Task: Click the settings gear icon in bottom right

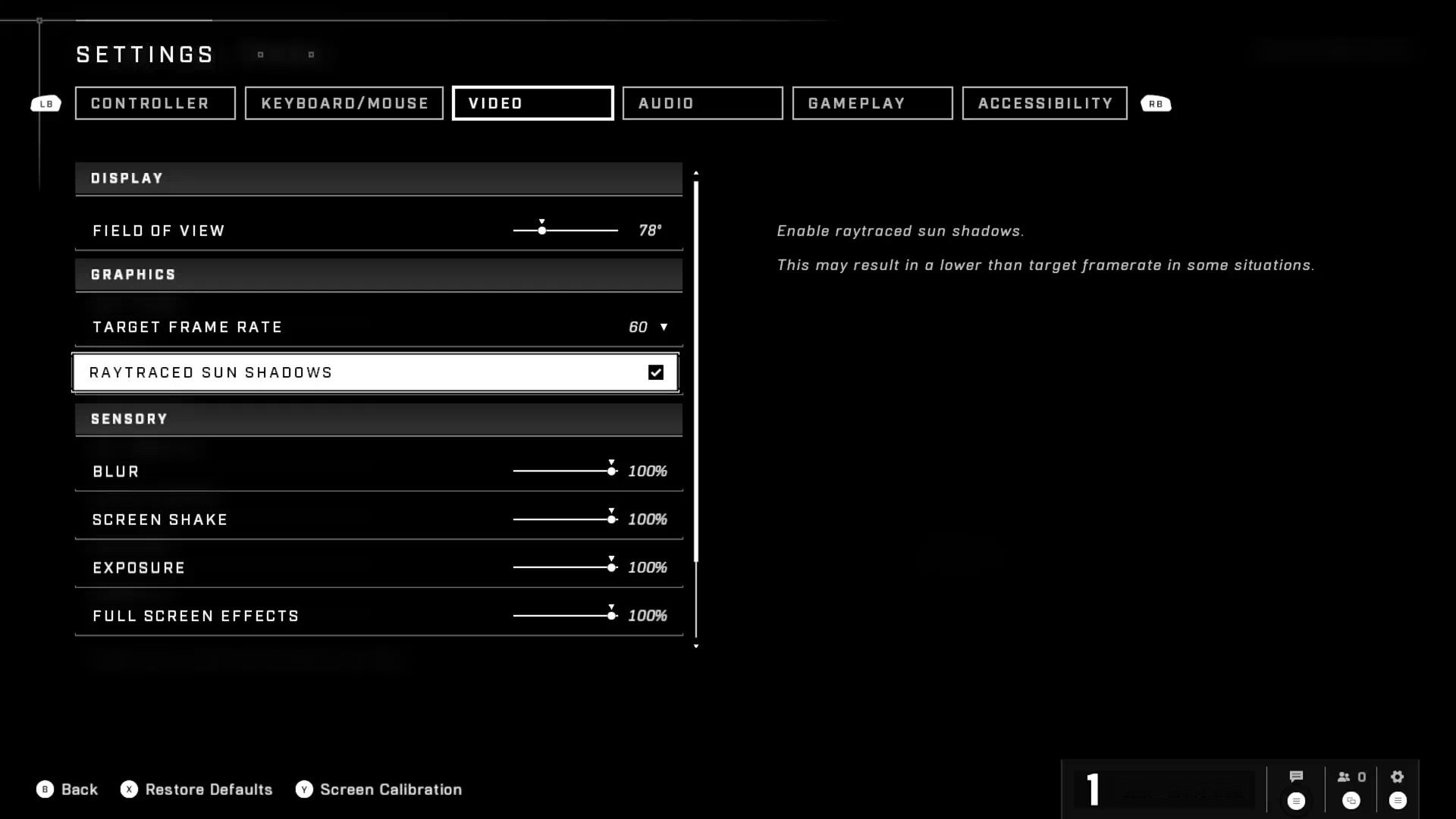Action: (1398, 777)
